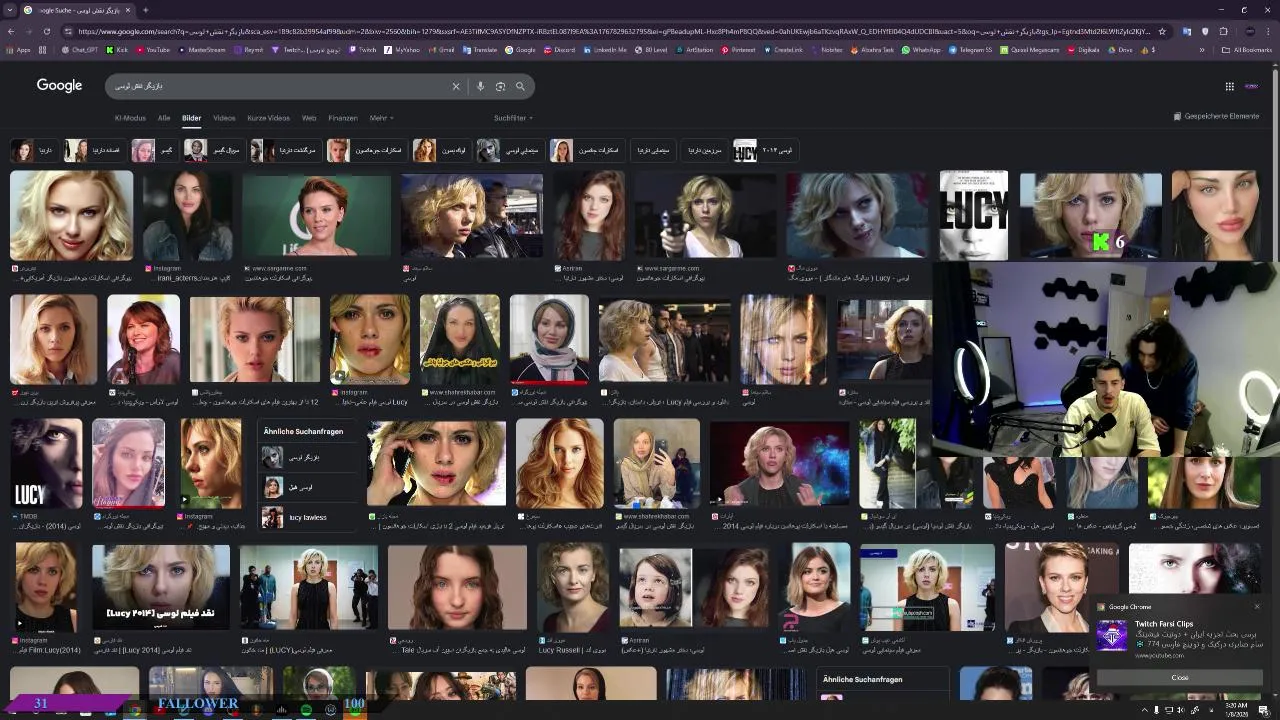The height and width of the screenshot is (720, 1280).
Task: Open the All Bookmarks folder
Action: point(1247,49)
